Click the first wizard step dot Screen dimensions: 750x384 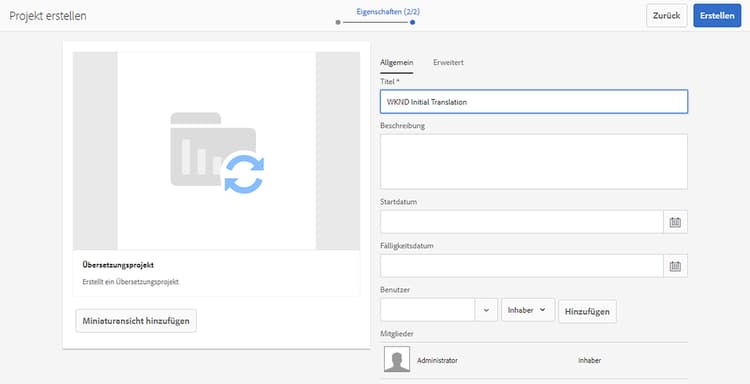tap(338, 22)
